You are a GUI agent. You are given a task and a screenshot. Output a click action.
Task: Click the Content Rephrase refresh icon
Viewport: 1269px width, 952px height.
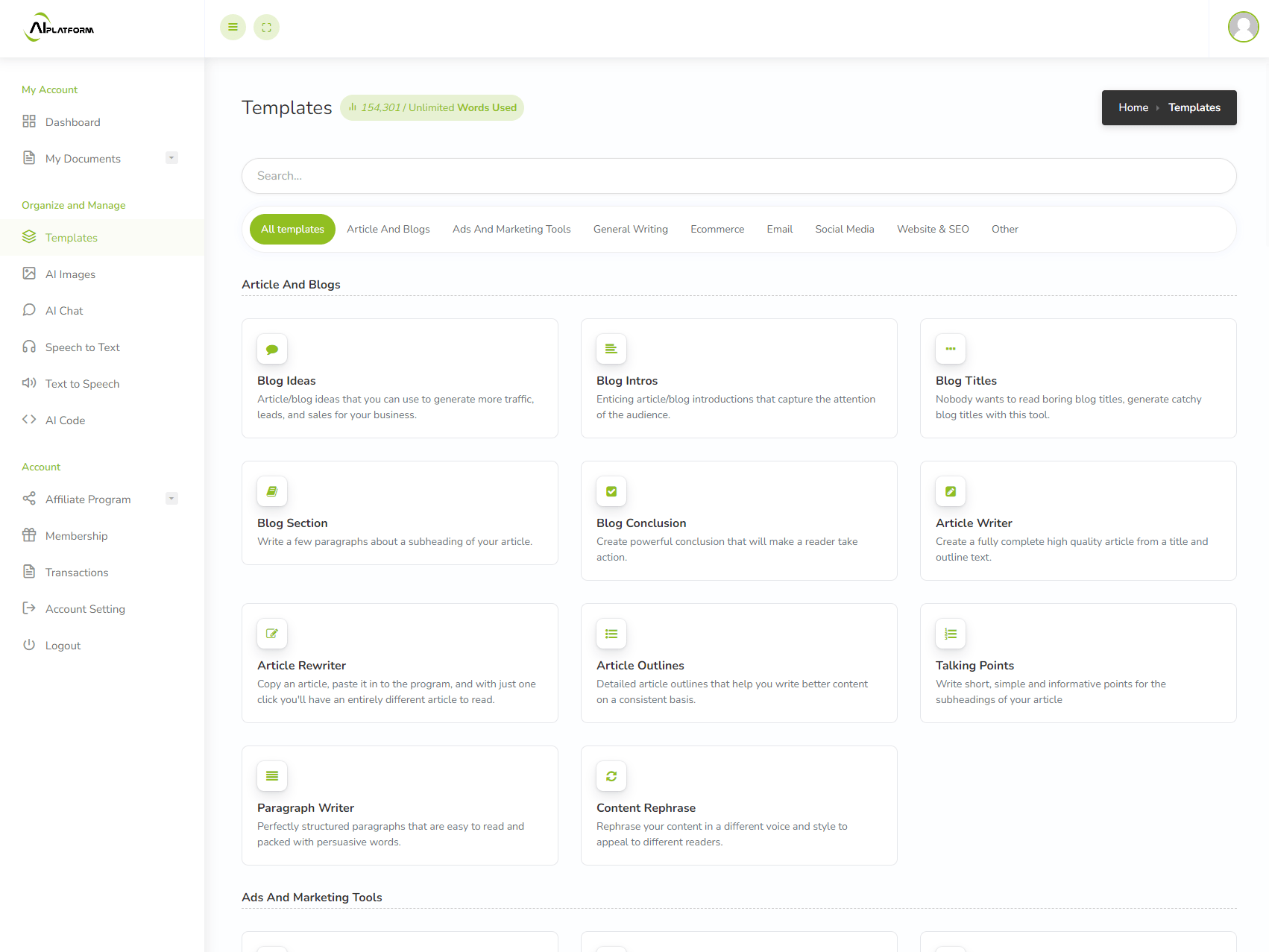pyautogui.click(x=611, y=776)
